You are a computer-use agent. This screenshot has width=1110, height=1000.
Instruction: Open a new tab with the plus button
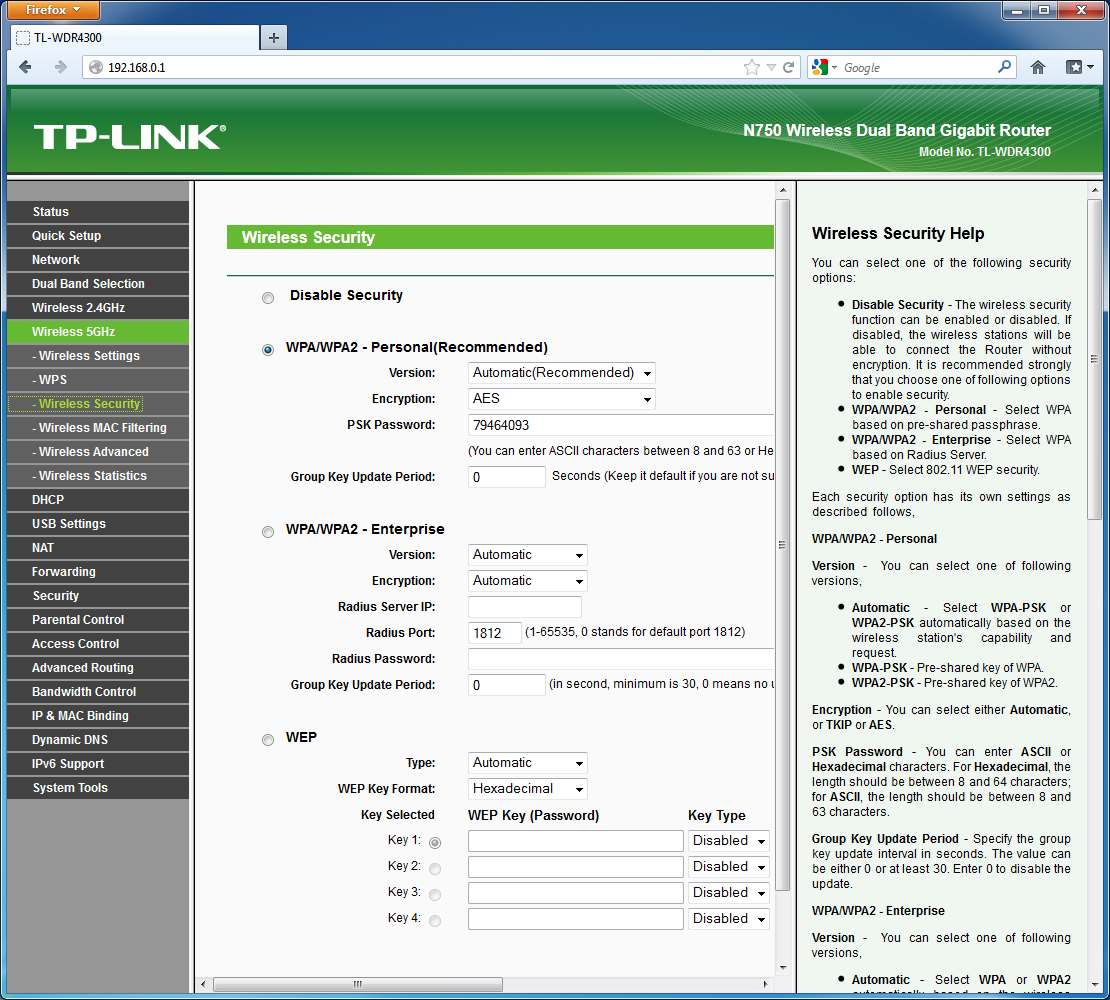coord(274,38)
